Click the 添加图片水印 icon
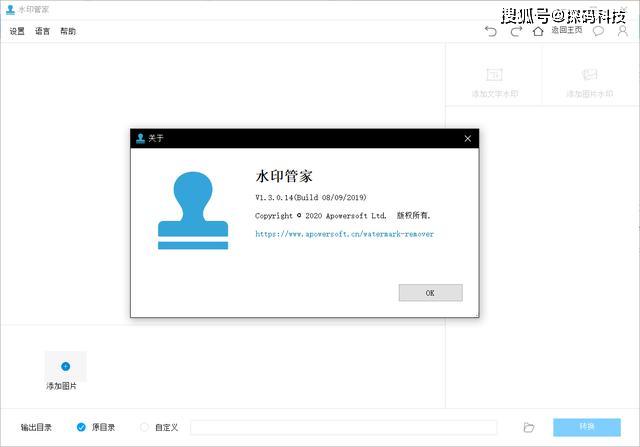This screenshot has width=640, height=447. pos(589,75)
